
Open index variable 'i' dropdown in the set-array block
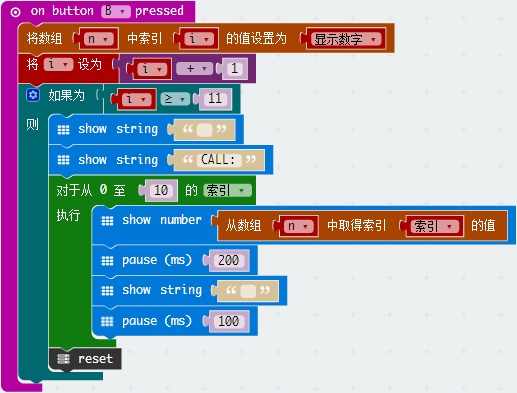[x=199, y=39]
